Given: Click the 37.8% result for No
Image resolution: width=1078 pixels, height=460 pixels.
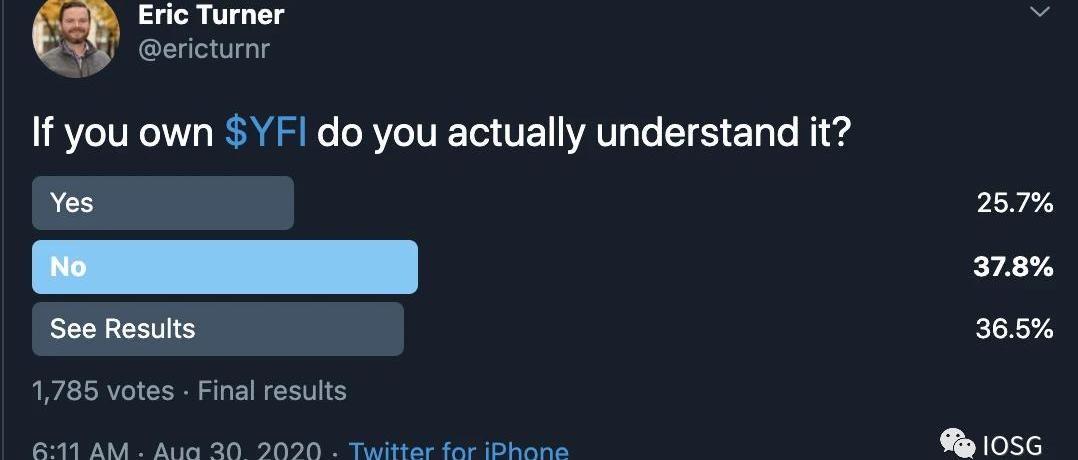Looking at the screenshot, I should pyautogui.click(x=1014, y=267).
